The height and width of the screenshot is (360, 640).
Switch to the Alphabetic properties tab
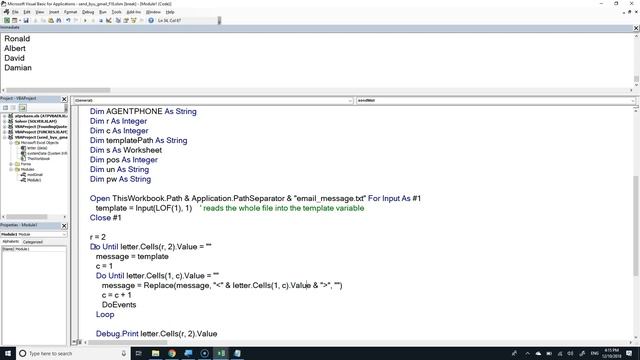point(11,242)
